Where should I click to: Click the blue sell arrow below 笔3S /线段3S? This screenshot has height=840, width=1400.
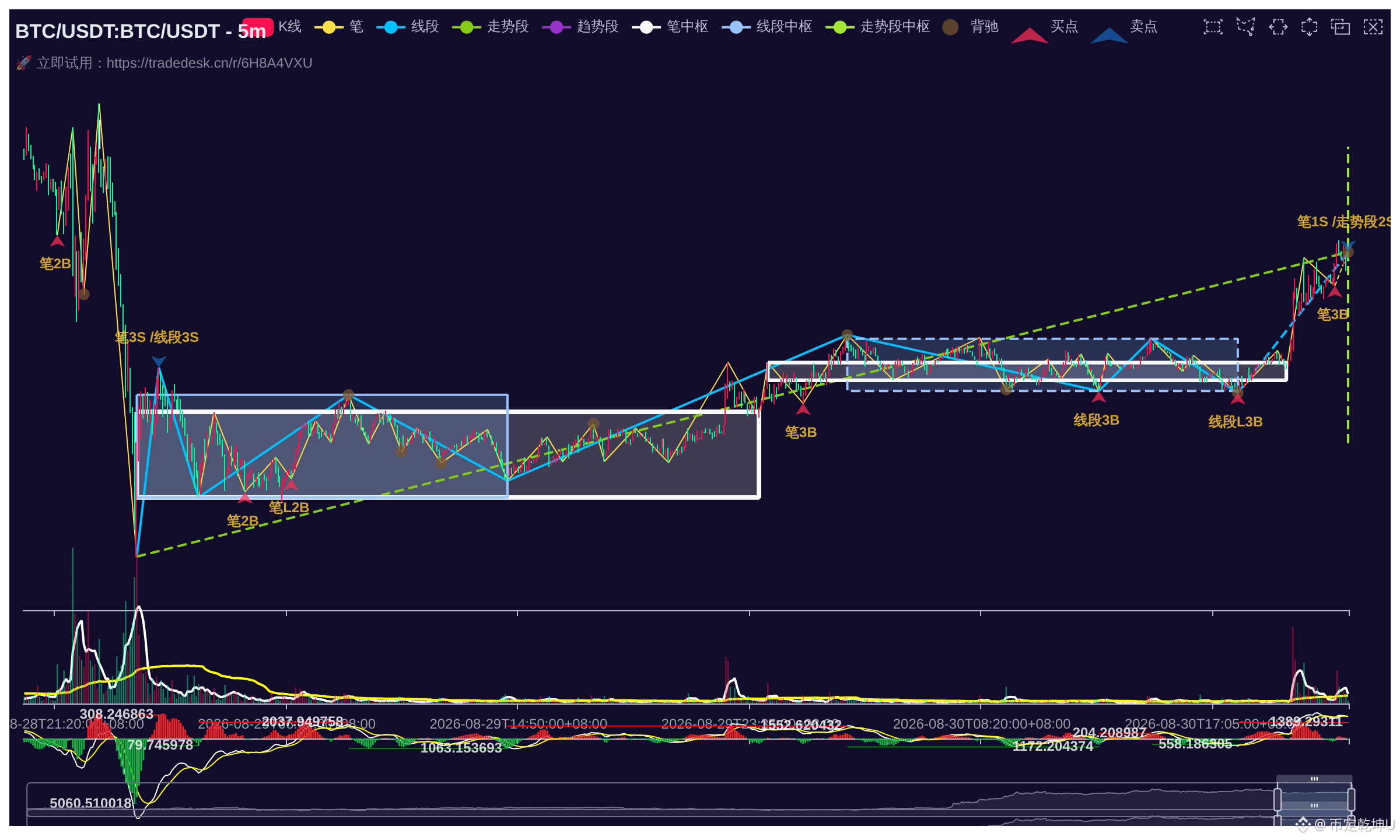[159, 362]
